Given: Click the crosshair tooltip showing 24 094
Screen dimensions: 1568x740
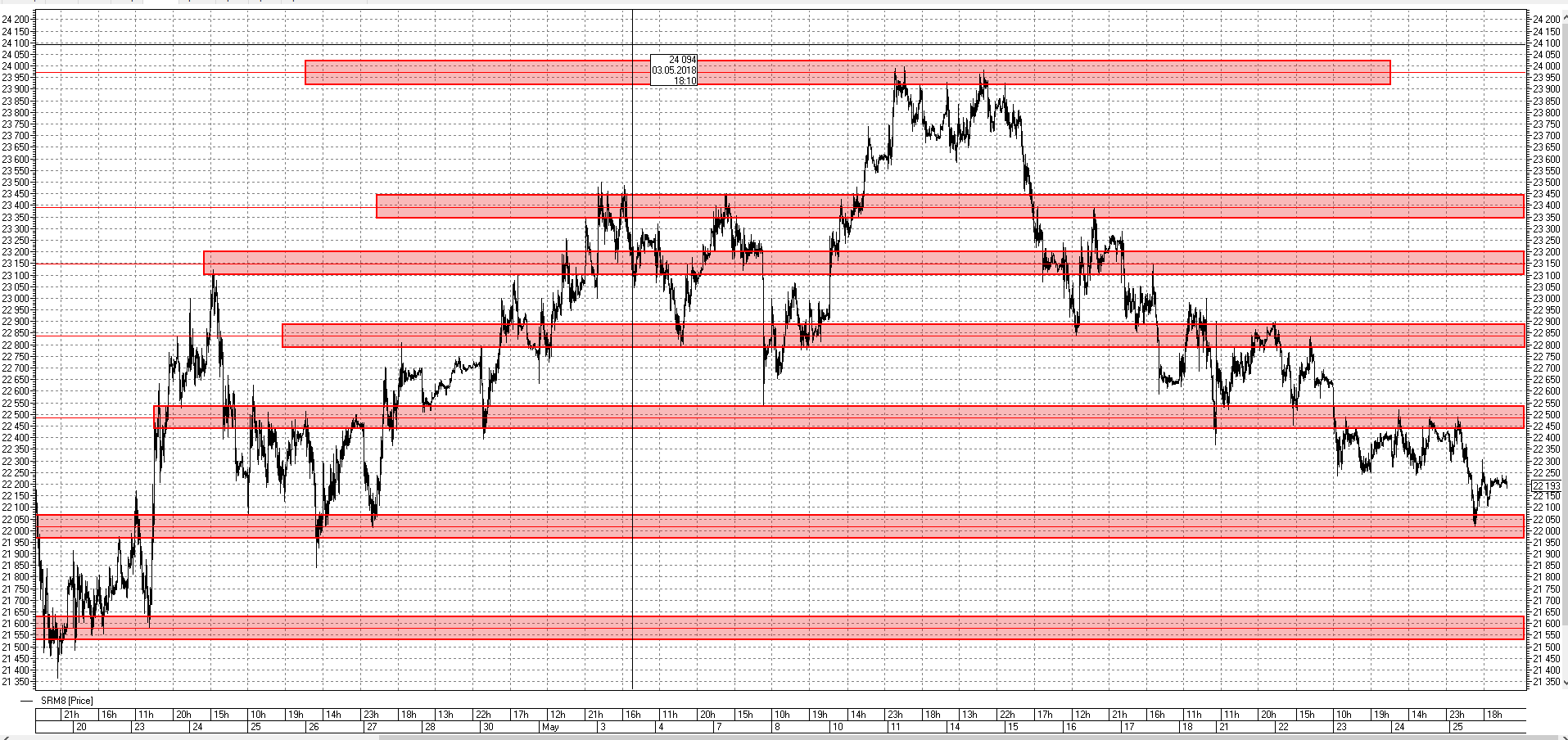Looking at the screenshot, I should click(674, 70).
